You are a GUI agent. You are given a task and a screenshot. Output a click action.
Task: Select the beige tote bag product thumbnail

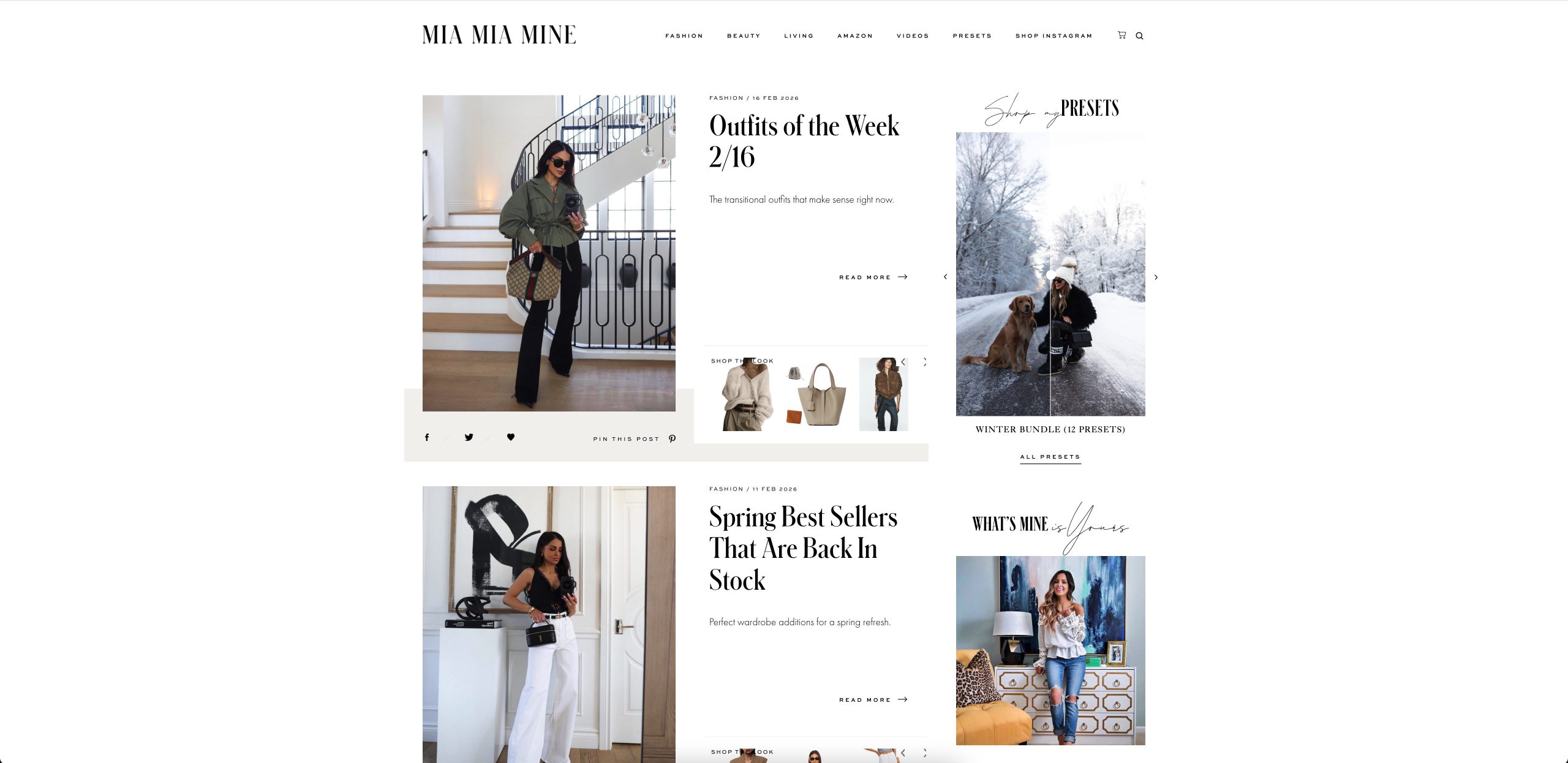pos(816,394)
